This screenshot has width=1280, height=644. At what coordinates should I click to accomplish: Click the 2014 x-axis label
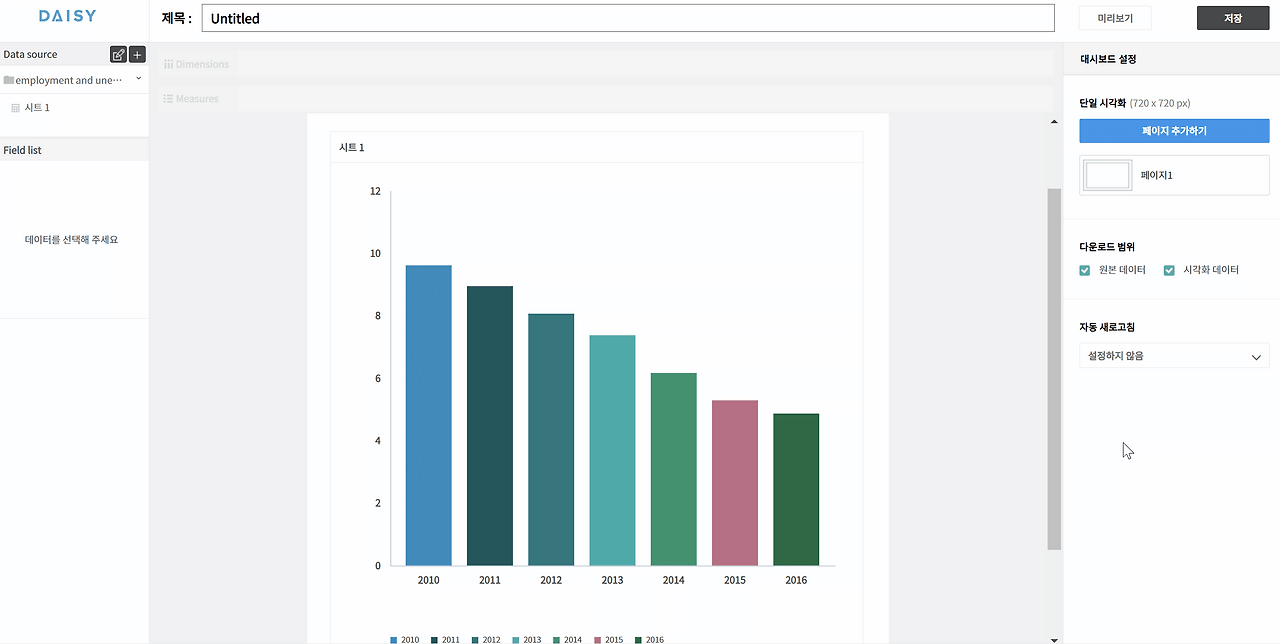[x=674, y=580]
